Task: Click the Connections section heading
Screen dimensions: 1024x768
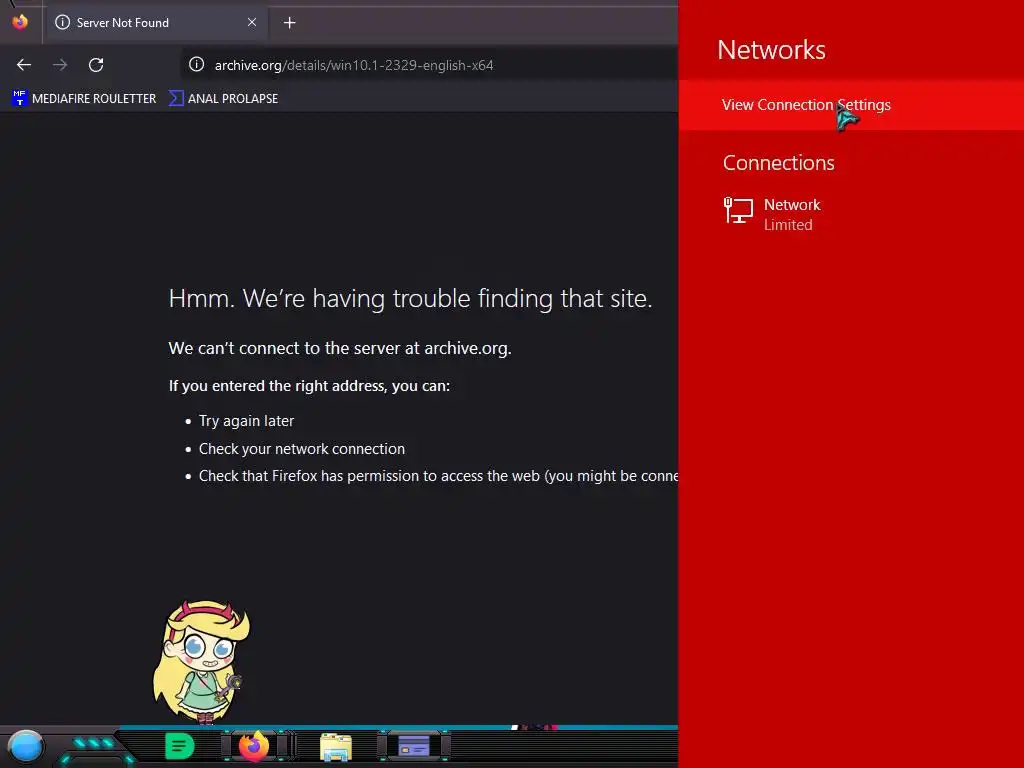Action: (x=778, y=163)
